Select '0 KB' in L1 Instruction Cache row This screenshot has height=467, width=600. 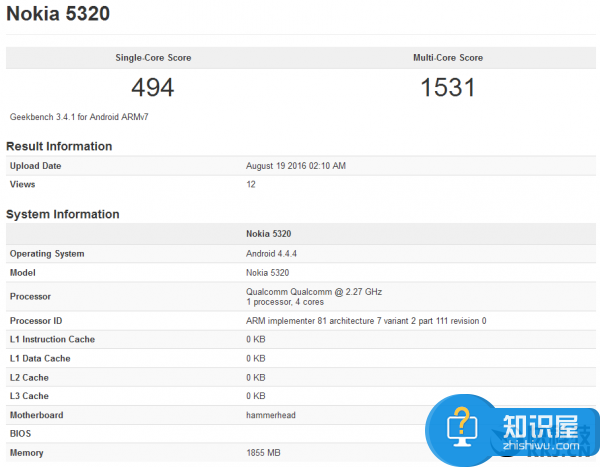(x=256, y=340)
